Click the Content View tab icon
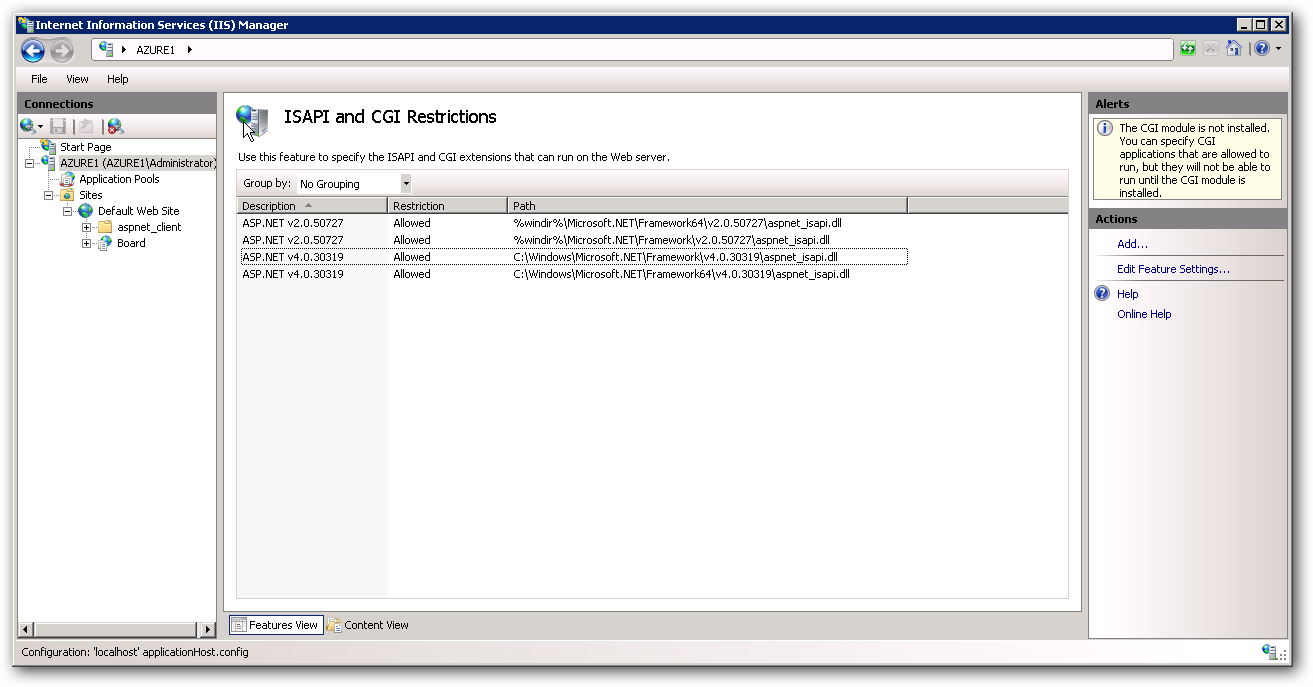The image size is (1313, 687). click(334, 625)
